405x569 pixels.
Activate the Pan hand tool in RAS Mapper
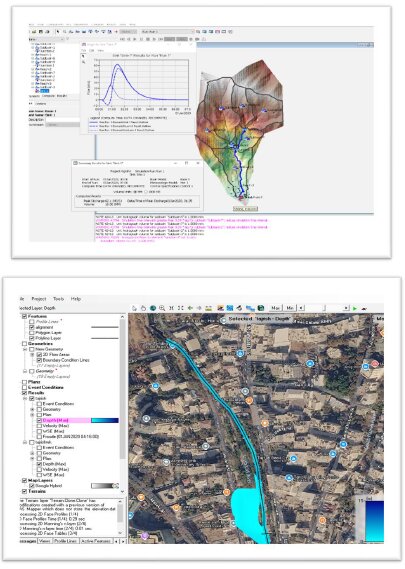tap(143, 308)
